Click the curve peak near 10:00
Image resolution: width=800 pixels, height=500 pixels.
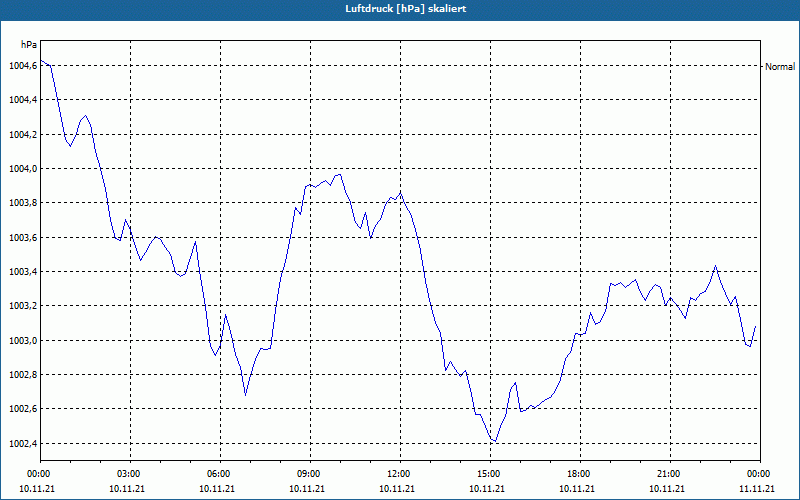click(338, 174)
